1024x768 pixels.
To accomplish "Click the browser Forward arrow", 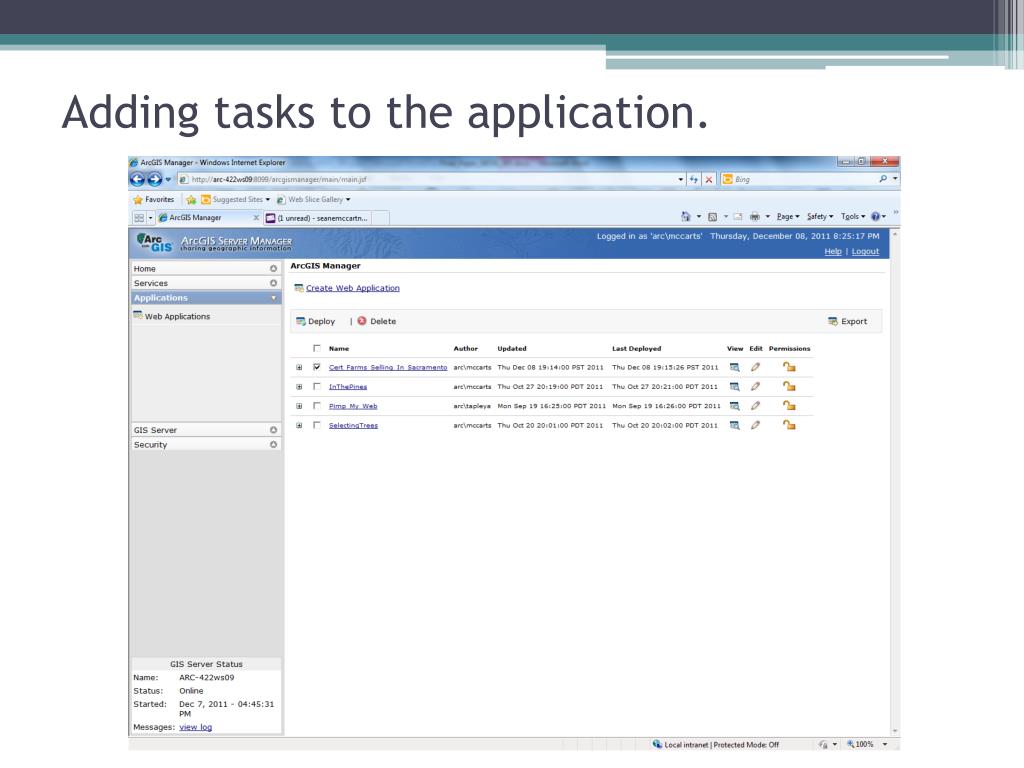I will click(x=155, y=179).
